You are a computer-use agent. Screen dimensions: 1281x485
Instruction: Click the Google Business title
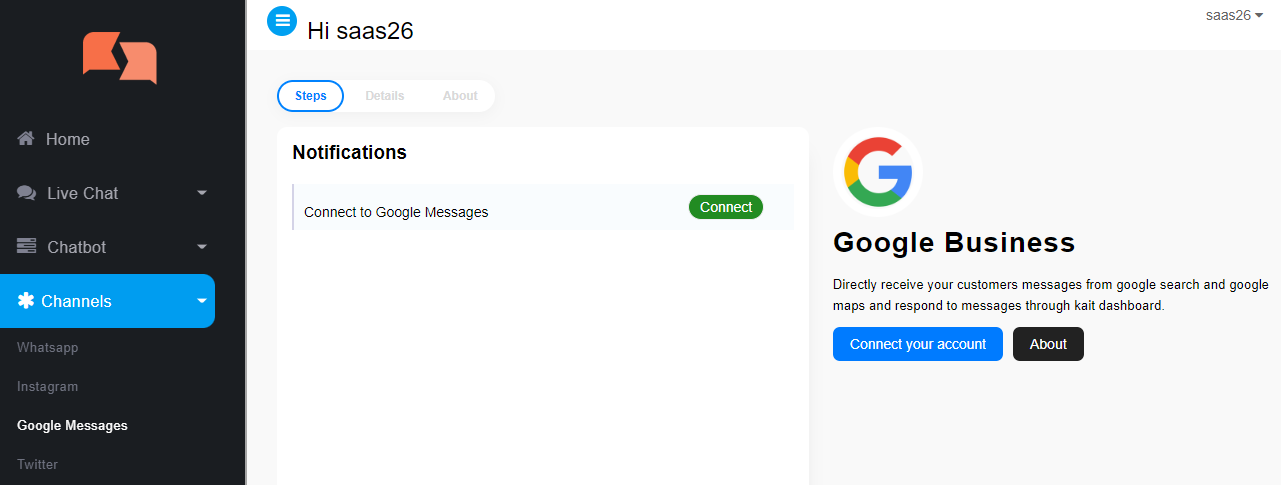click(x=954, y=242)
